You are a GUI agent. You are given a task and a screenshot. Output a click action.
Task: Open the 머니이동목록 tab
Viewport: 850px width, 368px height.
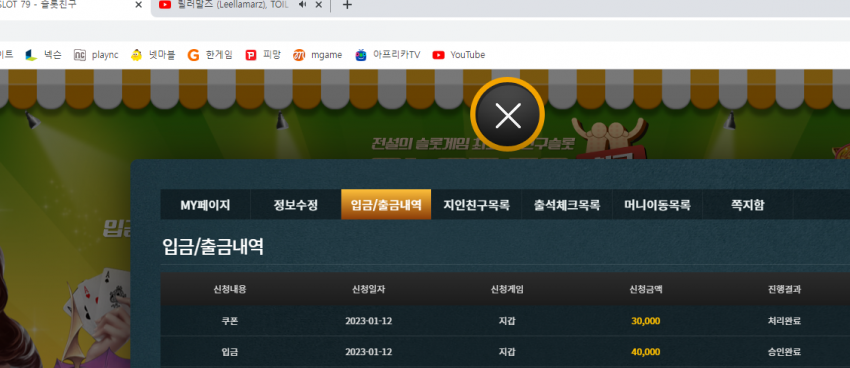pyautogui.click(x=658, y=205)
